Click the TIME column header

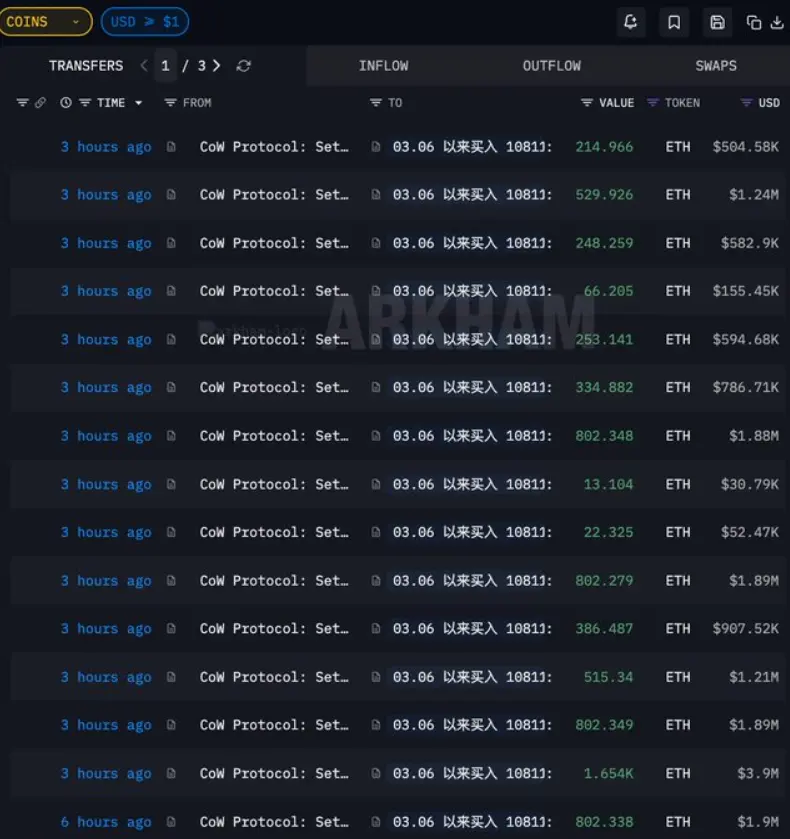[x=111, y=103]
